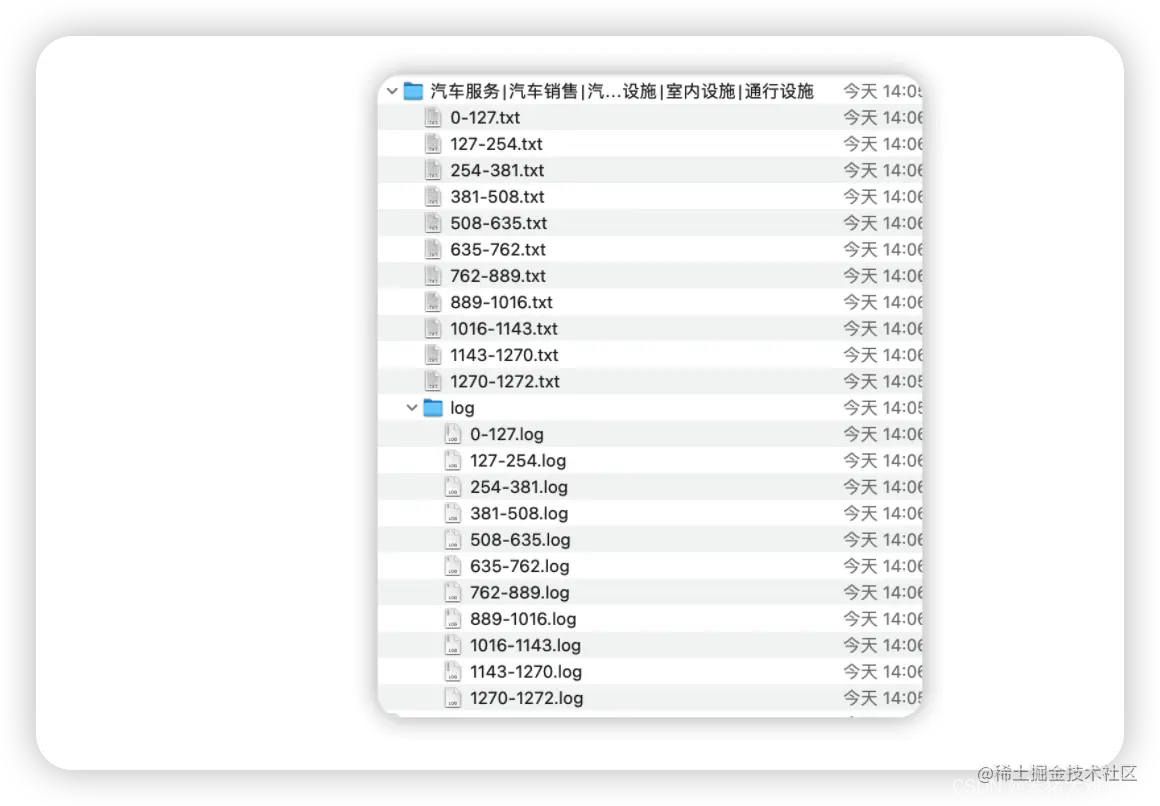Viewport: 1160px width, 806px height.
Task: Click the file icon of 762-889.txt
Action: pos(434,276)
